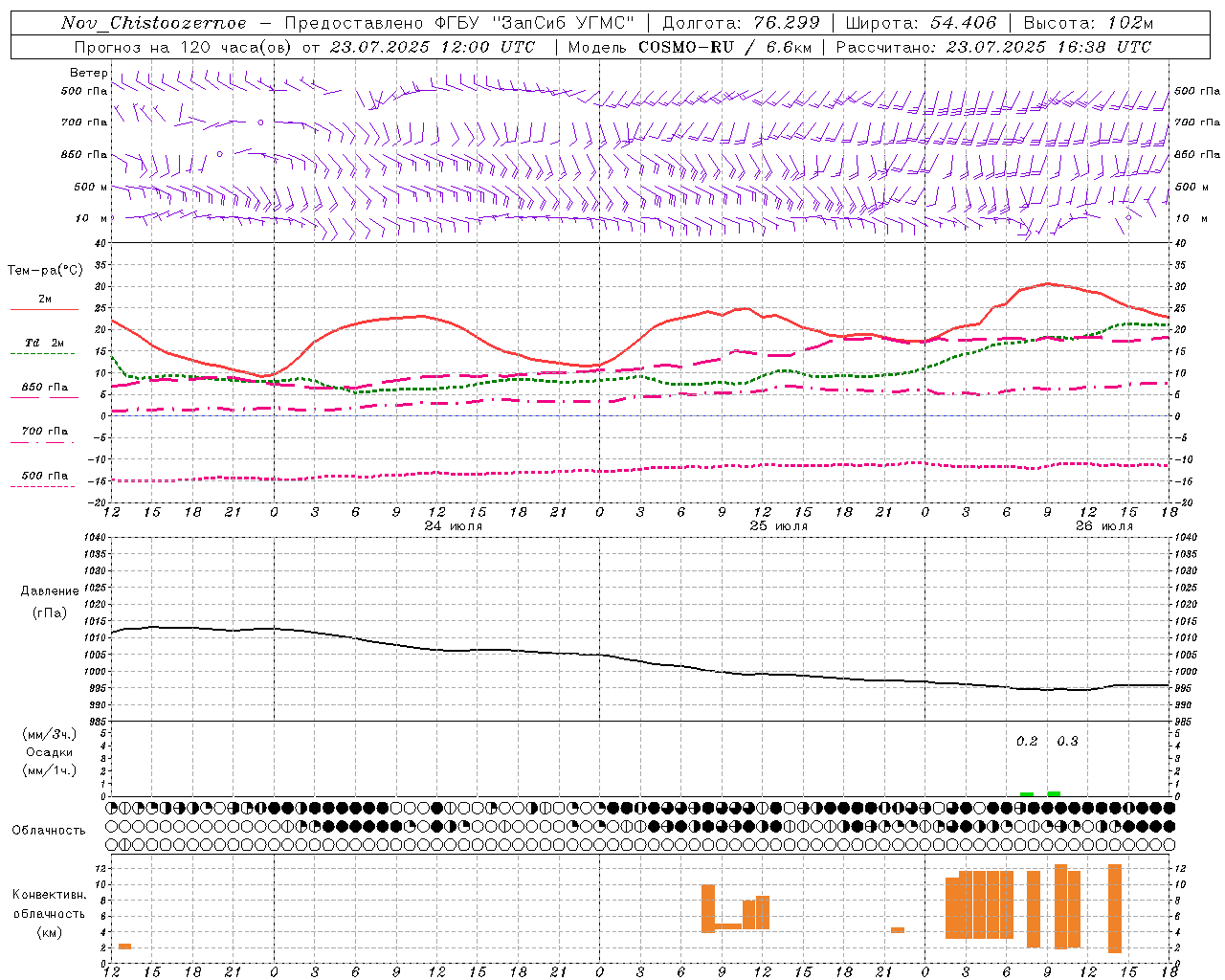Click the '25 июля' date label
The width and height of the screenshot is (1225, 980).
[778, 526]
